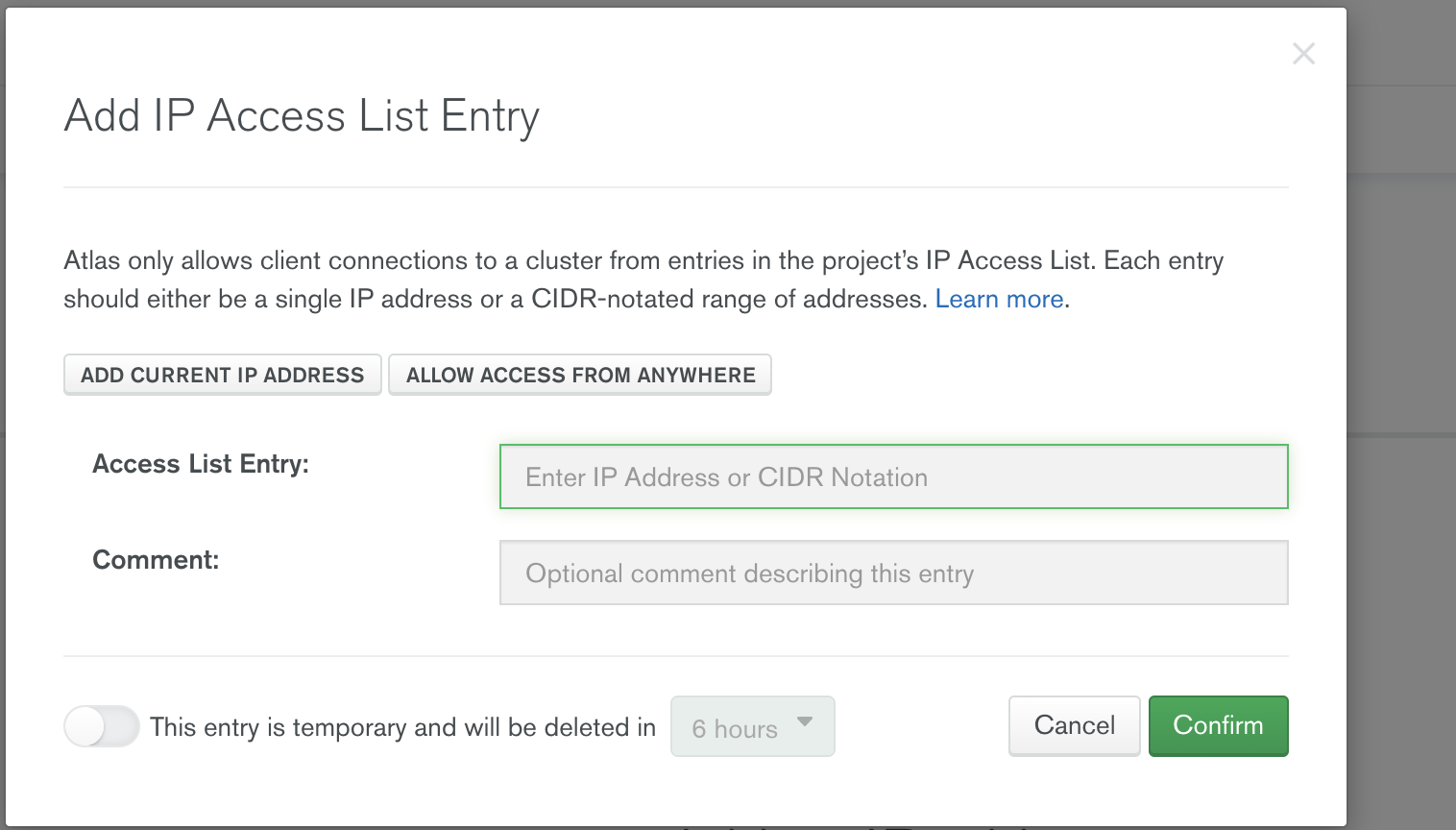Click the ADD CURRENT IP ADDRESS button
The height and width of the screenshot is (830, 1456).
pyautogui.click(x=223, y=375)
